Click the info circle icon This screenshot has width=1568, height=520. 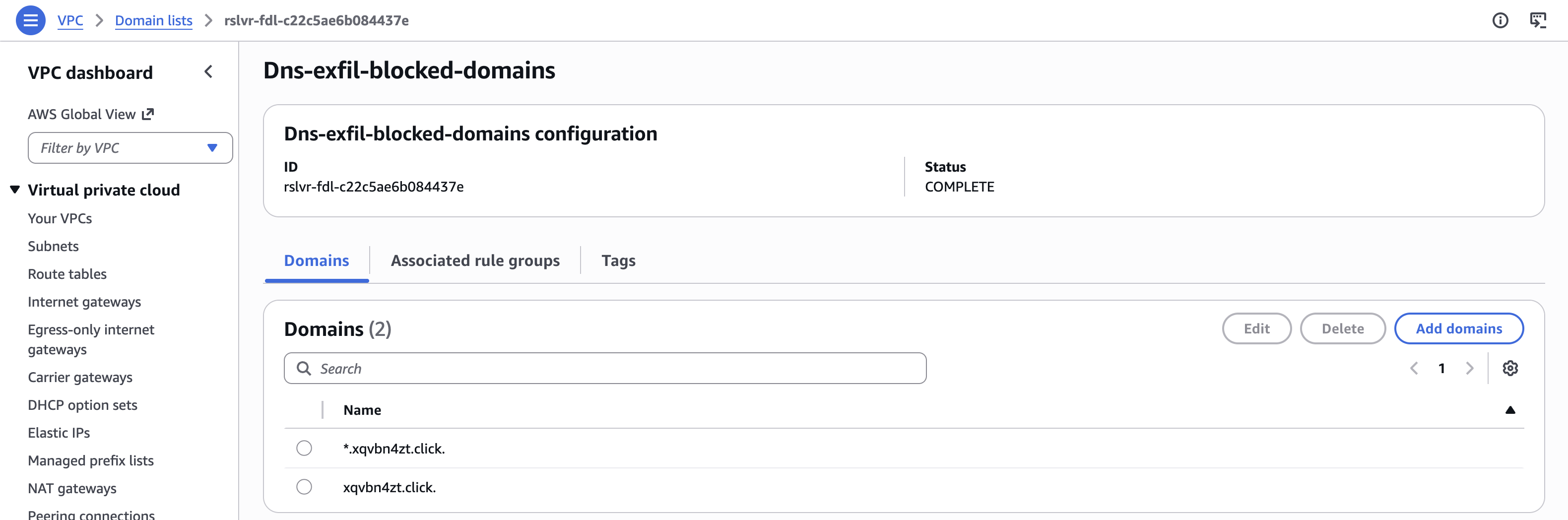pyautogui.click(x=1500, y=21)
